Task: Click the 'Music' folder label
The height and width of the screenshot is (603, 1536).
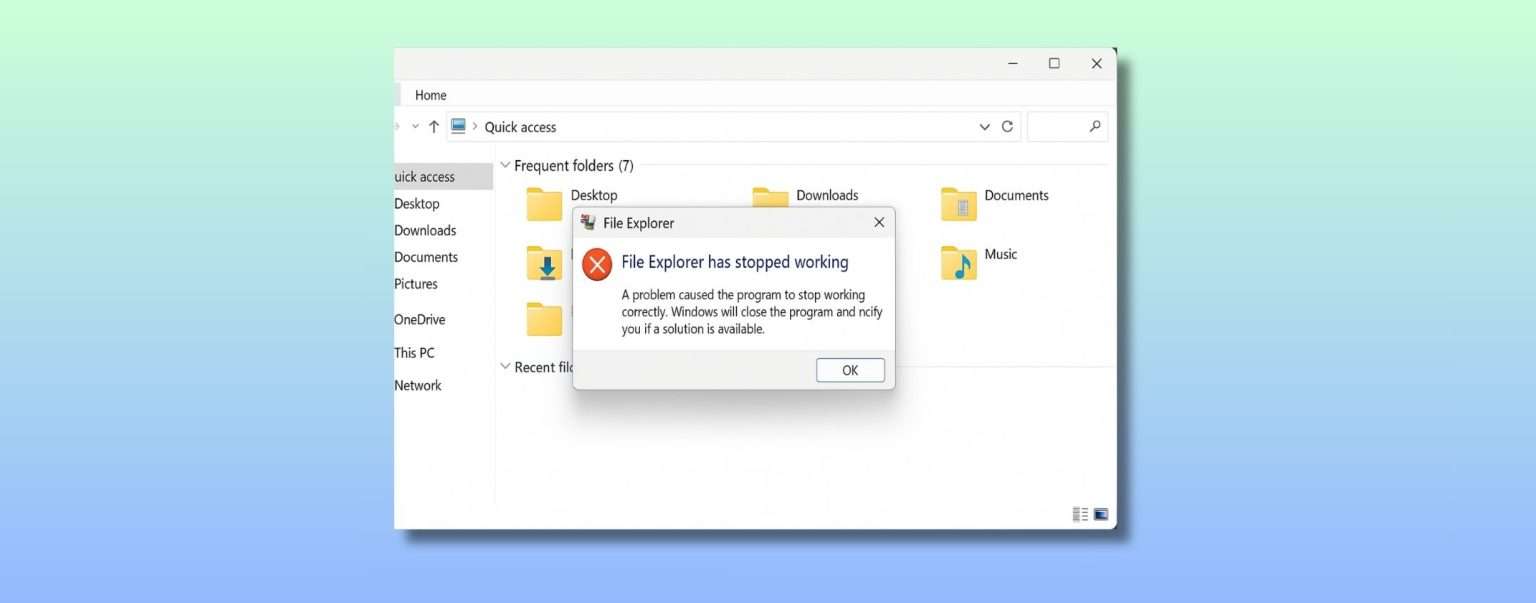Action: tap(1001, 254)
